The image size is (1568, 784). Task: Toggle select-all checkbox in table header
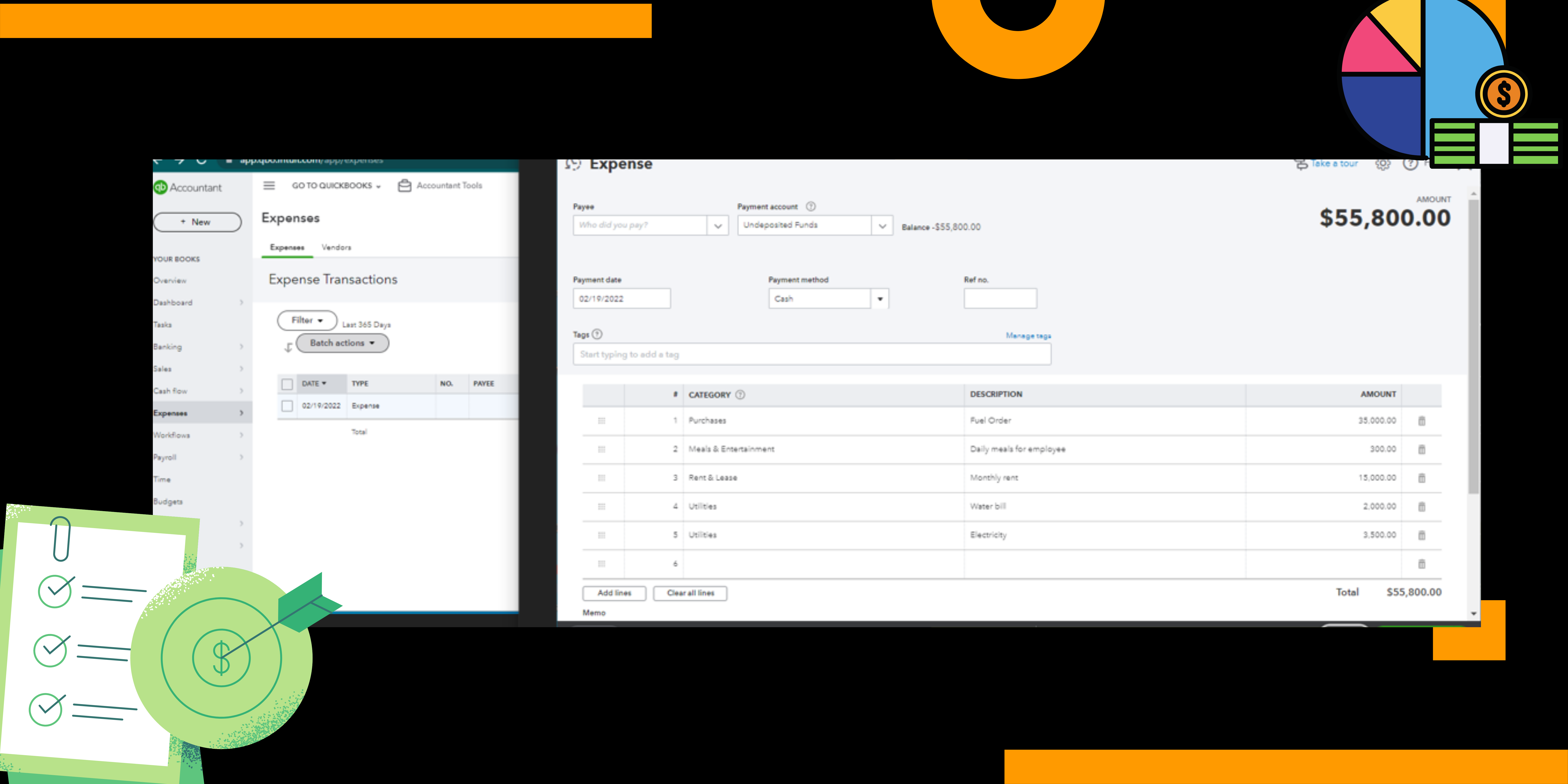click(287, 384)
